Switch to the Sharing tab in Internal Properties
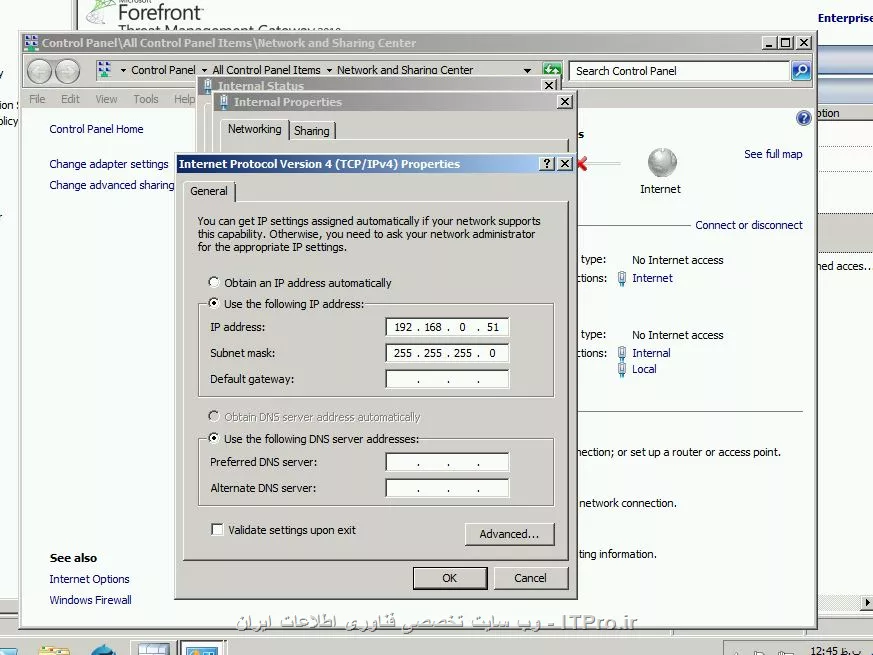 click(312, 131)
